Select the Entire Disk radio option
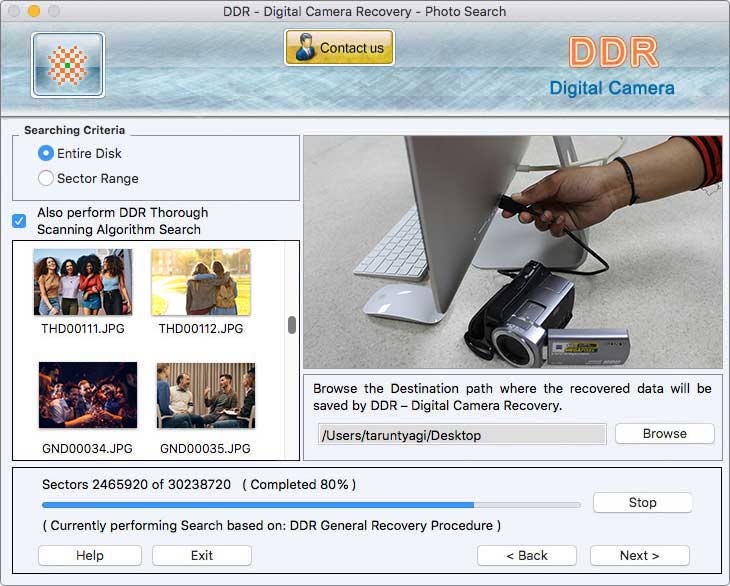Viewport: 730px width, 586px height. click(x=46, y=153)
